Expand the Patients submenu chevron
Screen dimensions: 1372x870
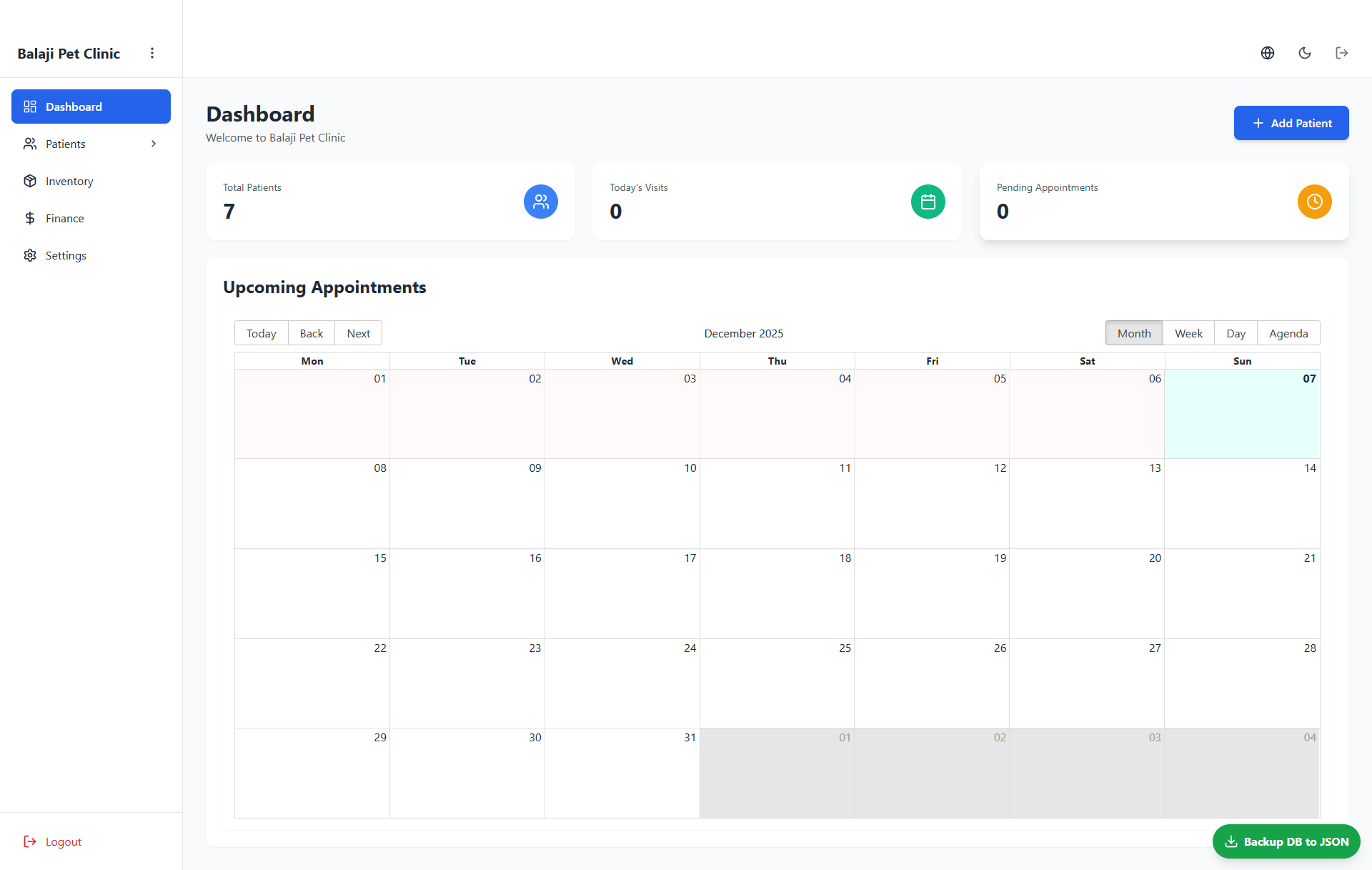click(x=154, y=144)
